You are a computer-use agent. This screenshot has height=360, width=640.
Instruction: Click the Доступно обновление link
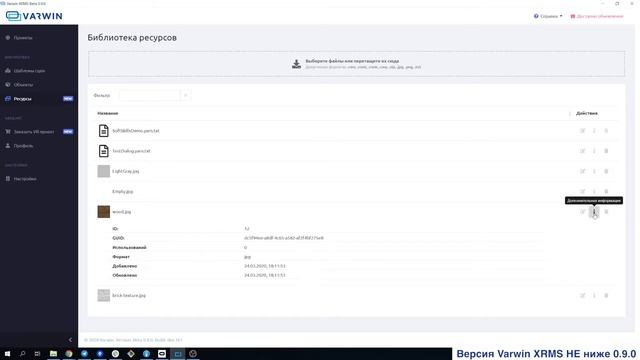[597, 16]
